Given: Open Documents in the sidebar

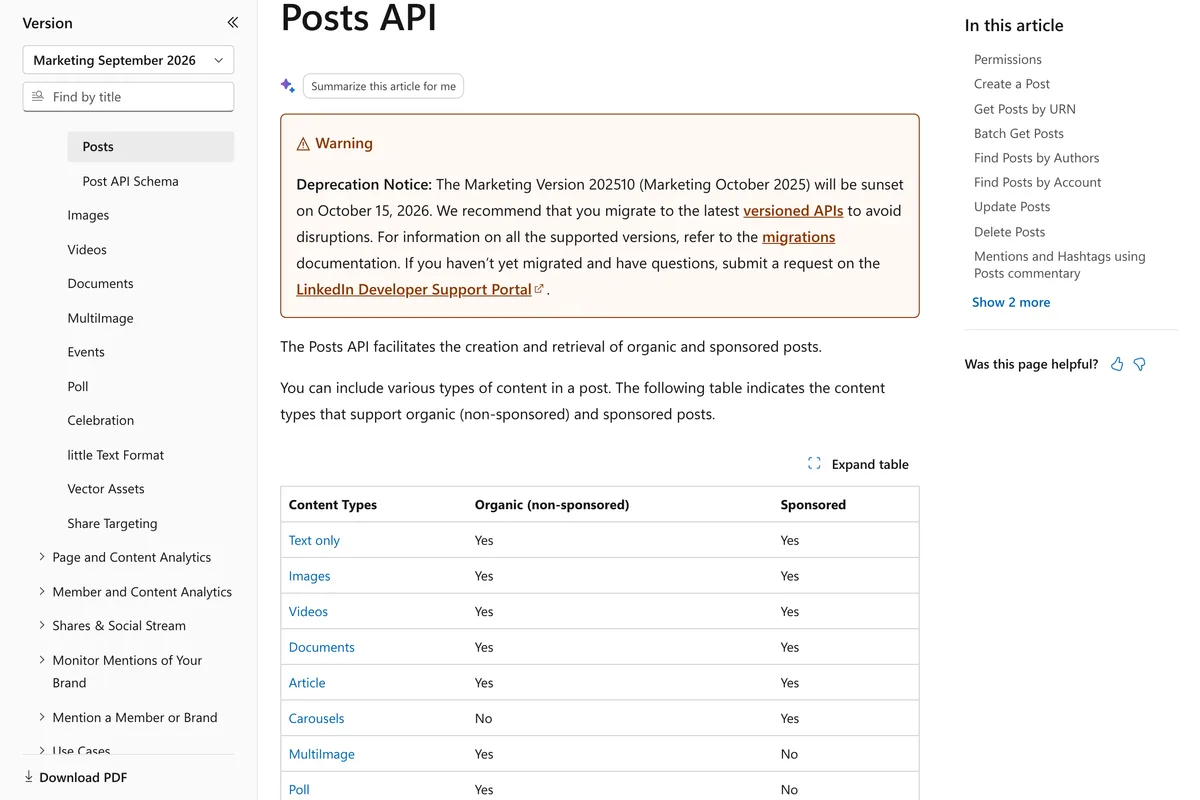Looking at the screenshot, I should point(100,283).
